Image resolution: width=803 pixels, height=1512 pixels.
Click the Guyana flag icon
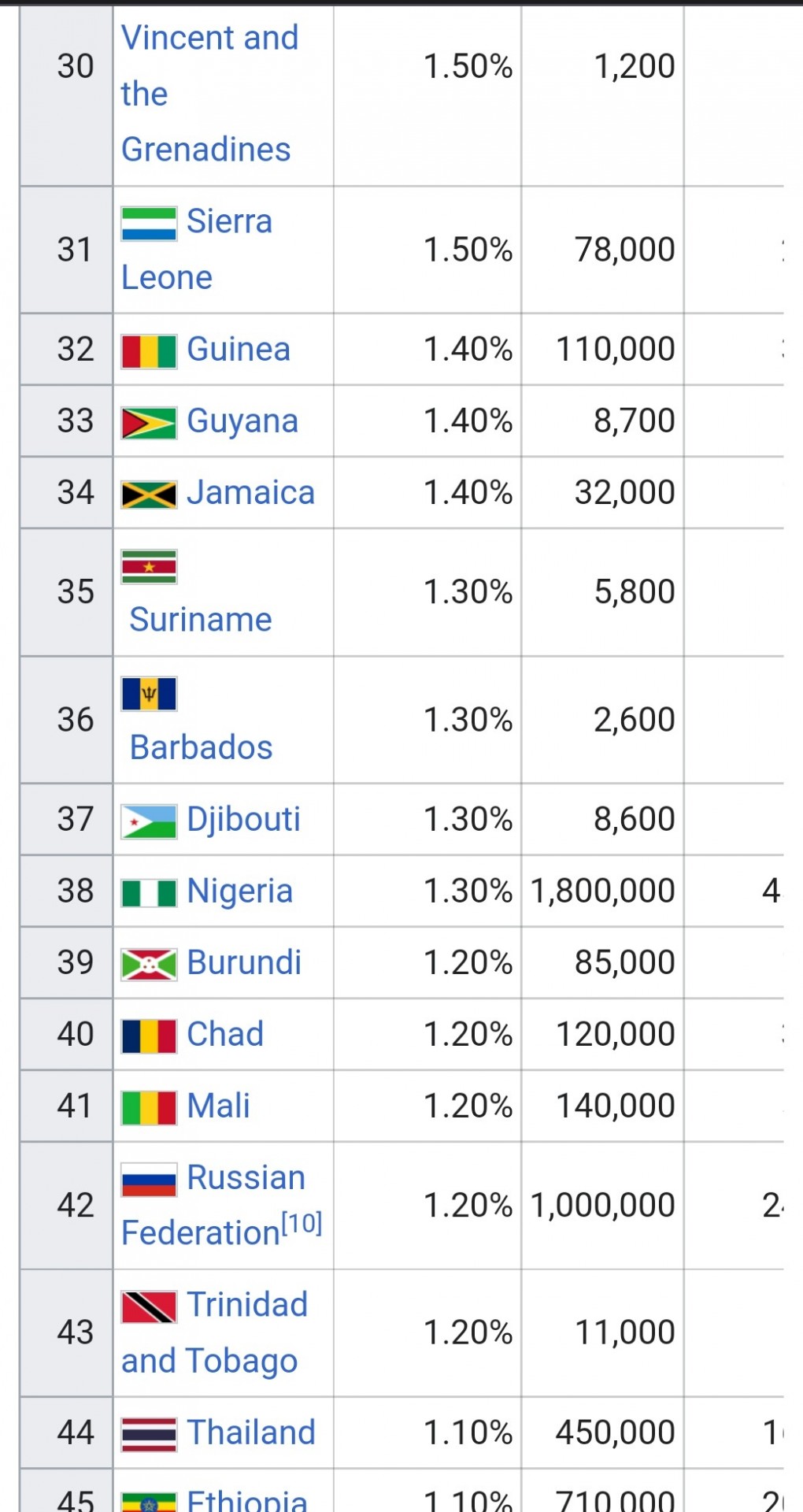click(149, 423)
